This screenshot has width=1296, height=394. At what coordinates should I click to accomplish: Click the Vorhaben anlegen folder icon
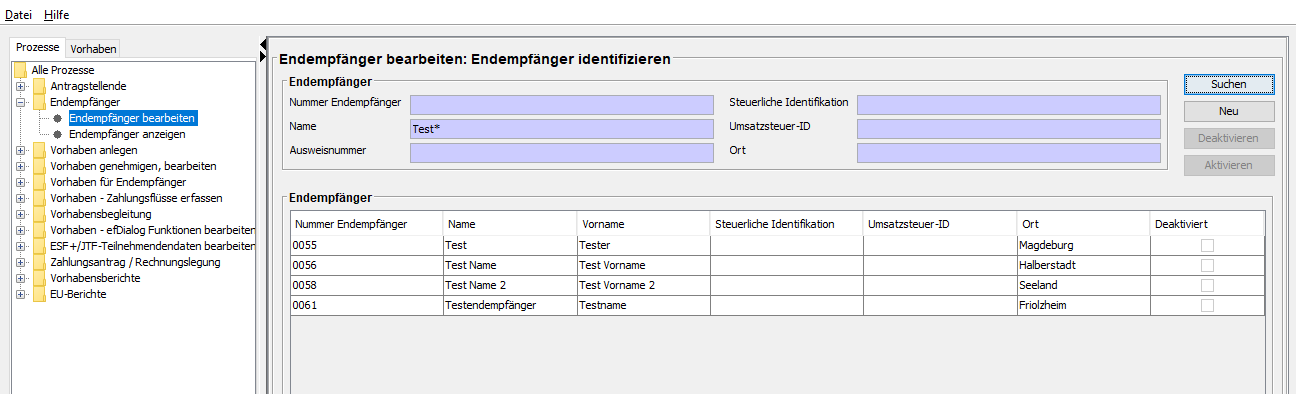(39, 150)
